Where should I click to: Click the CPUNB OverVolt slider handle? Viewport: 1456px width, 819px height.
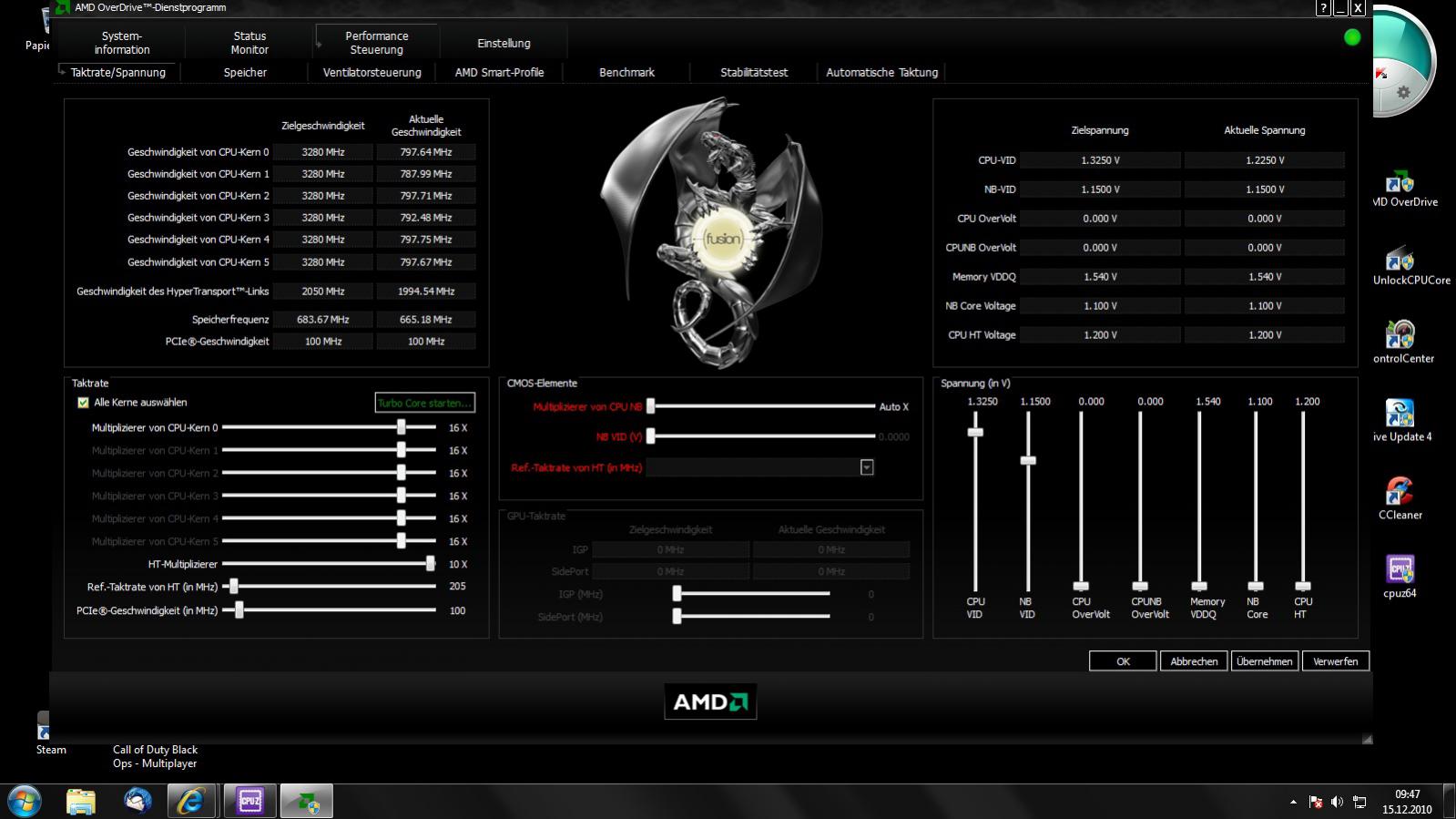(1140, 586)
